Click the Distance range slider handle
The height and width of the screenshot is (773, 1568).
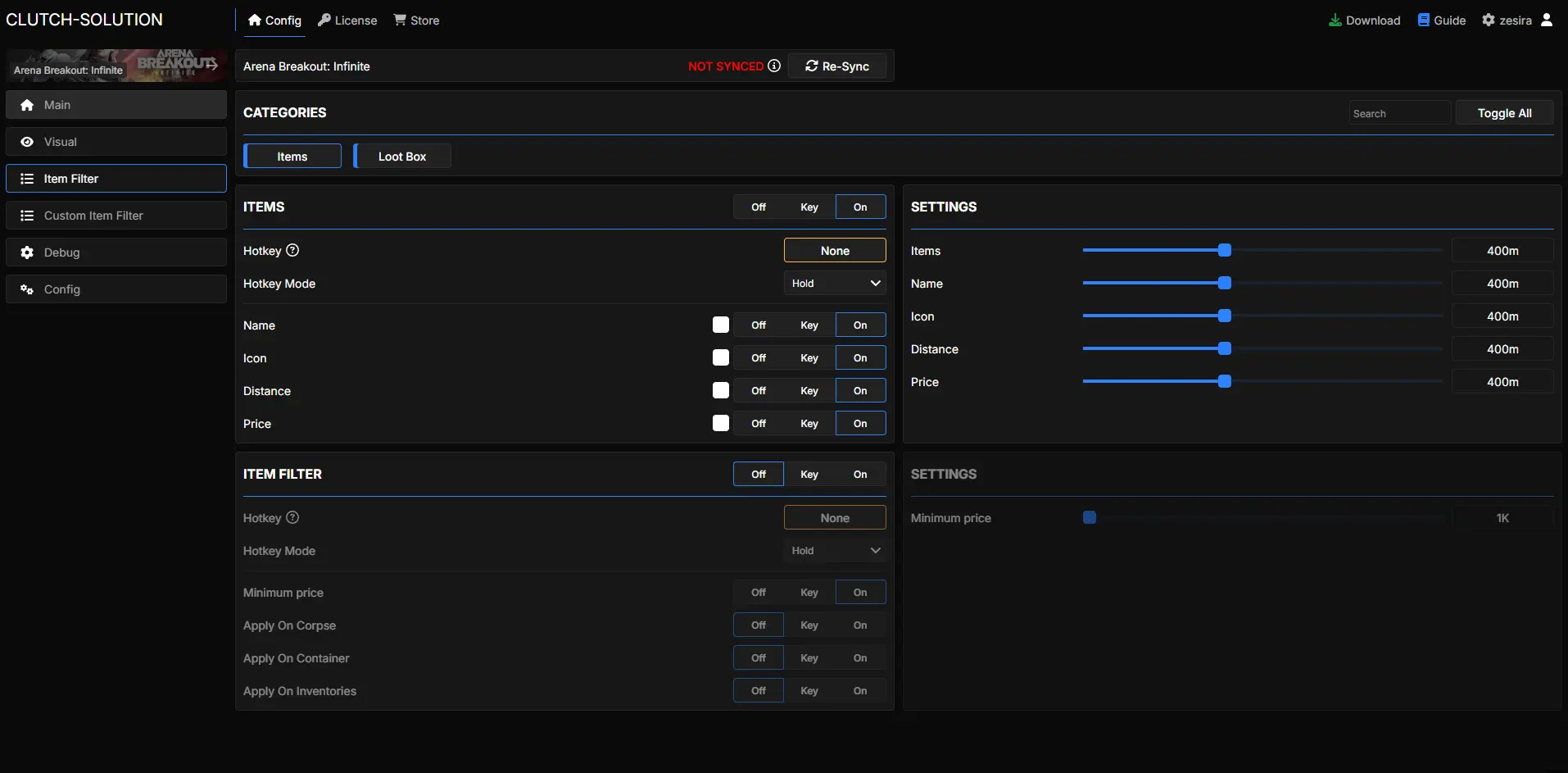pyautogui.click(x=1224, y=348)
